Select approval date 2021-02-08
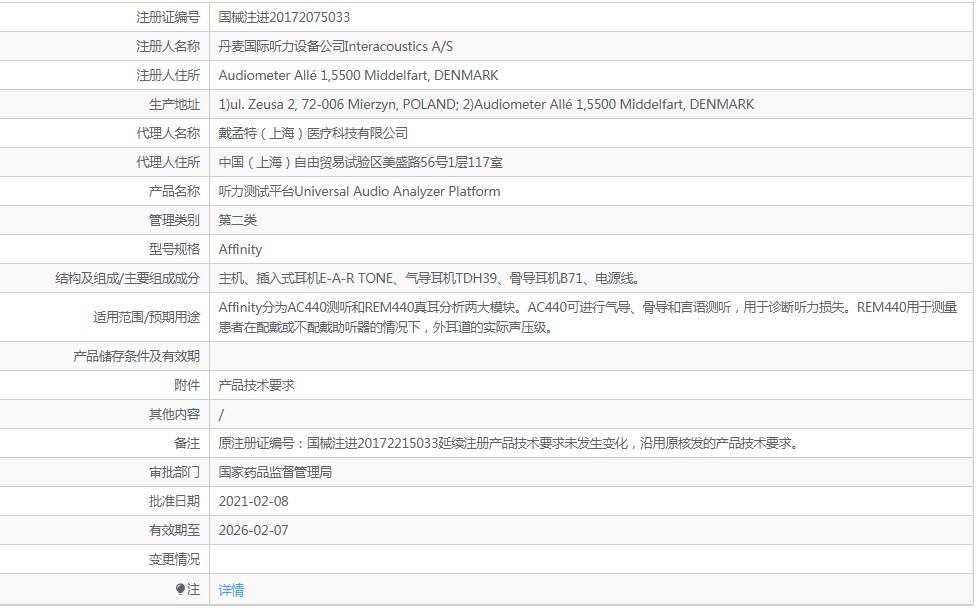The image size is (976, 610). (x=253, y=501)
